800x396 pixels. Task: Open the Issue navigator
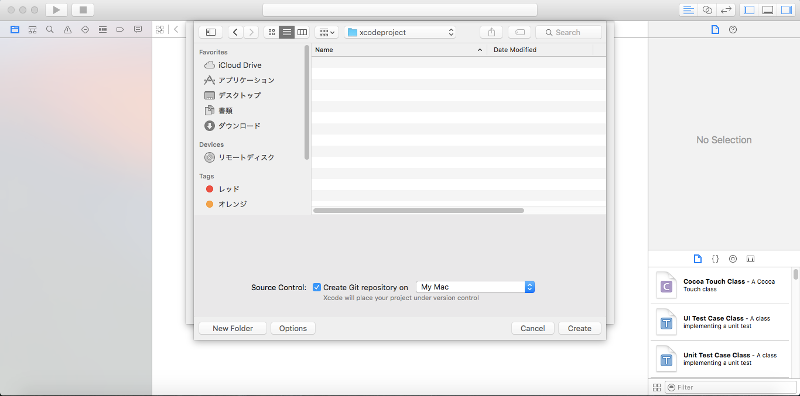pyautogui.click(x=67, y=30)
